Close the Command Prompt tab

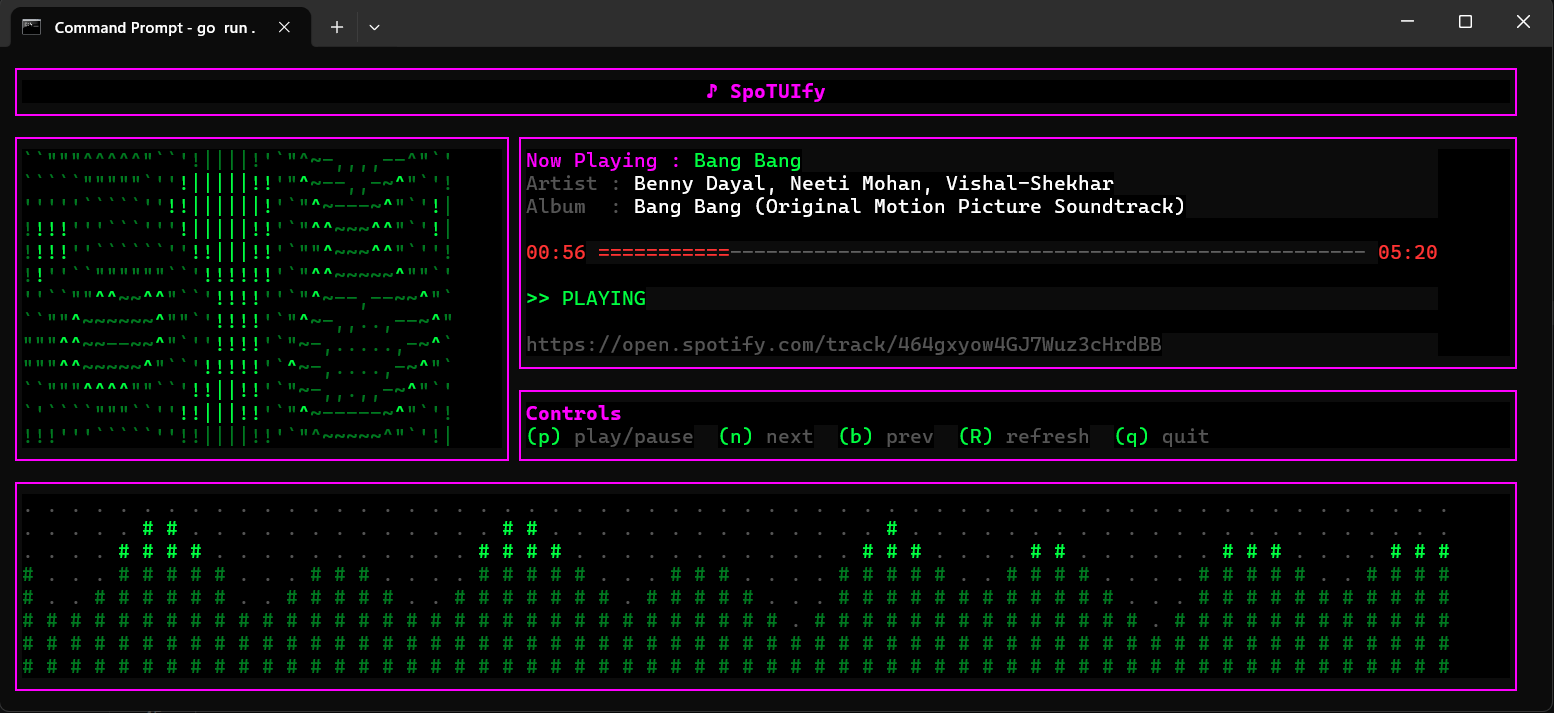[284, 27]
